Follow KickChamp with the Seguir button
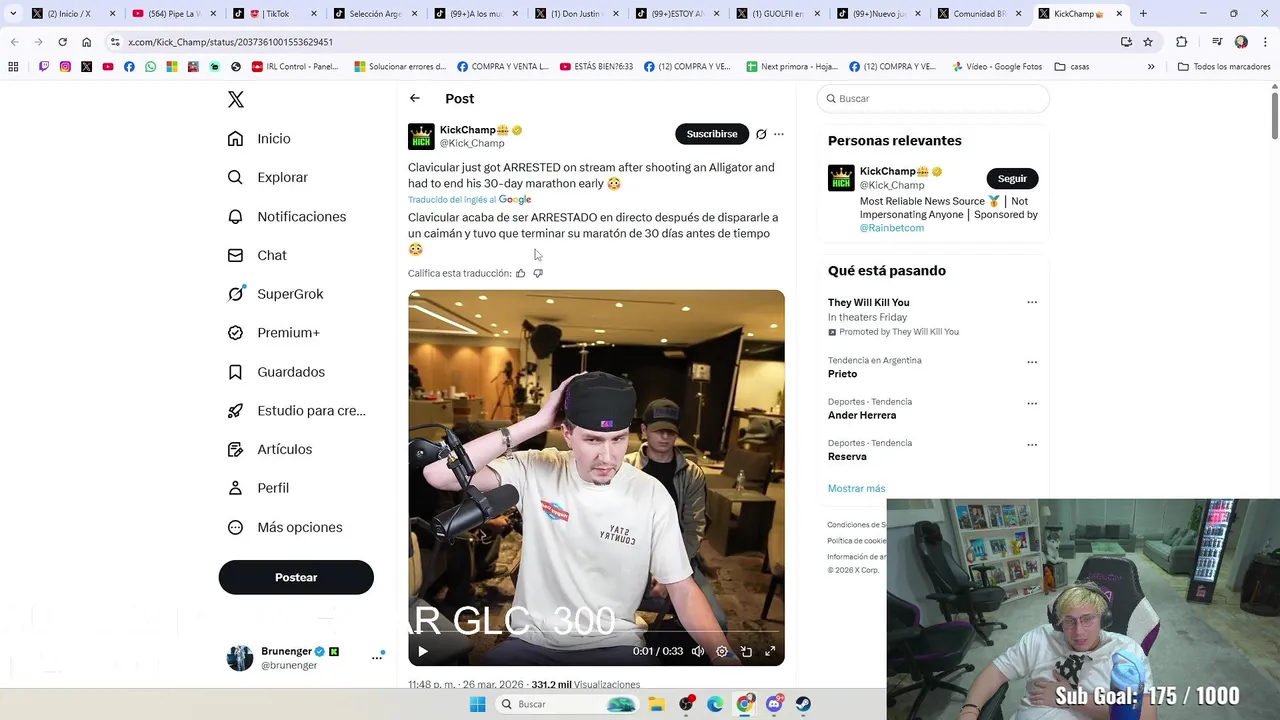 1012,178
